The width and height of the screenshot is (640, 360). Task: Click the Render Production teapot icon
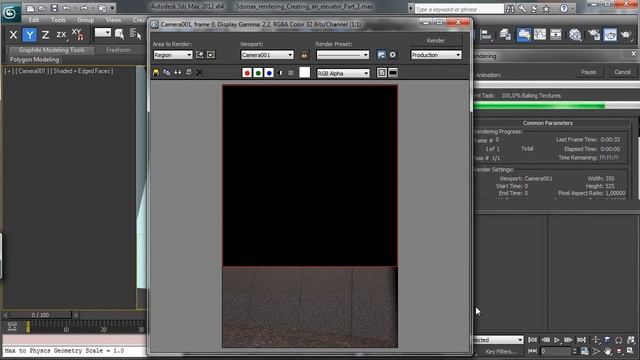(x=626, y=35)
